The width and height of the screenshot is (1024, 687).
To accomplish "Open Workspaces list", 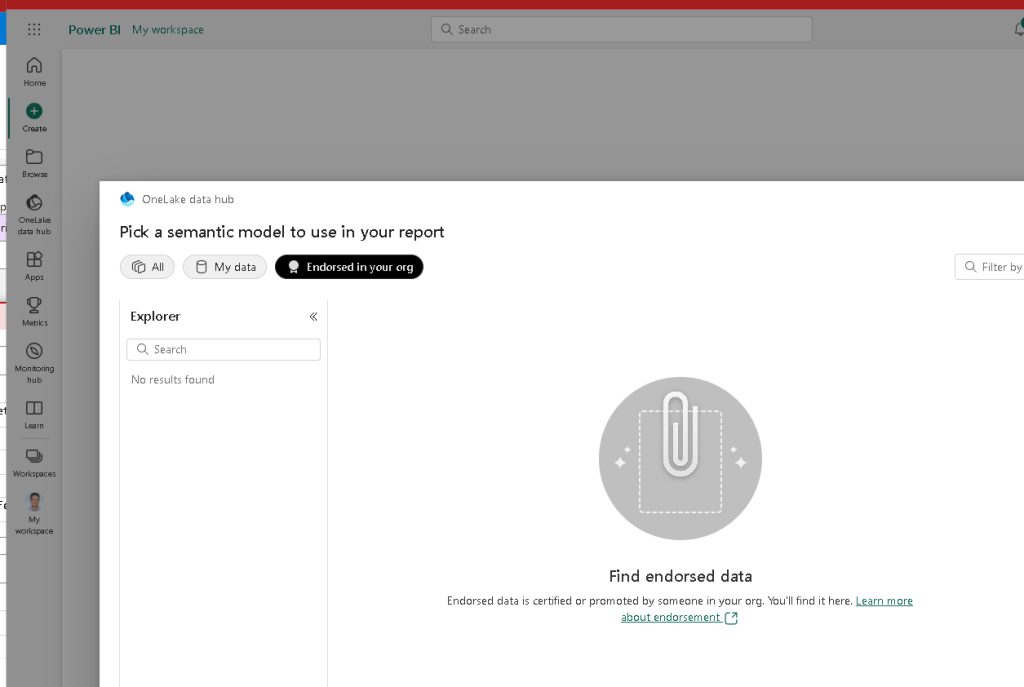I will point(35,463).
